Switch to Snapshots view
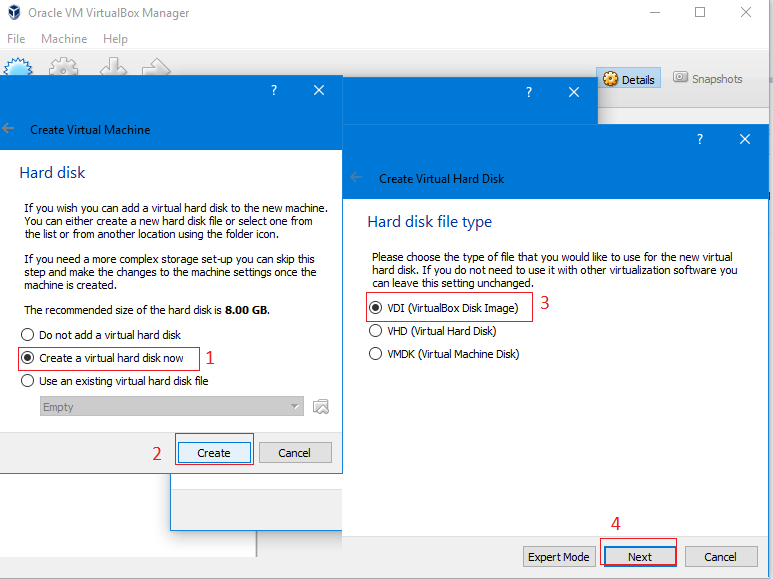Screen dimensions: 773x579 click(x=708, y=78)
